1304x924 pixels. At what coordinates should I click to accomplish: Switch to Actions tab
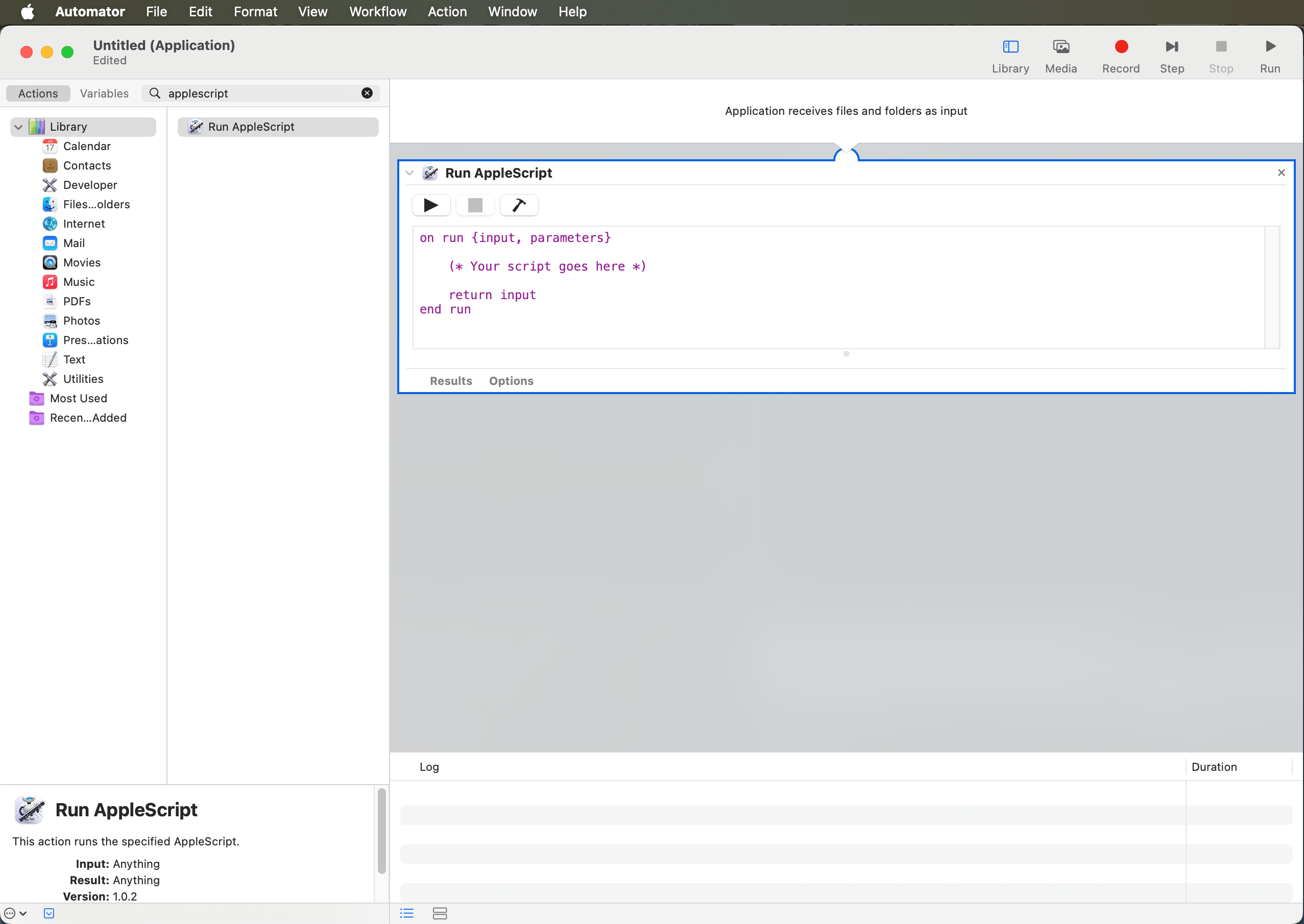tap(38, 93)
